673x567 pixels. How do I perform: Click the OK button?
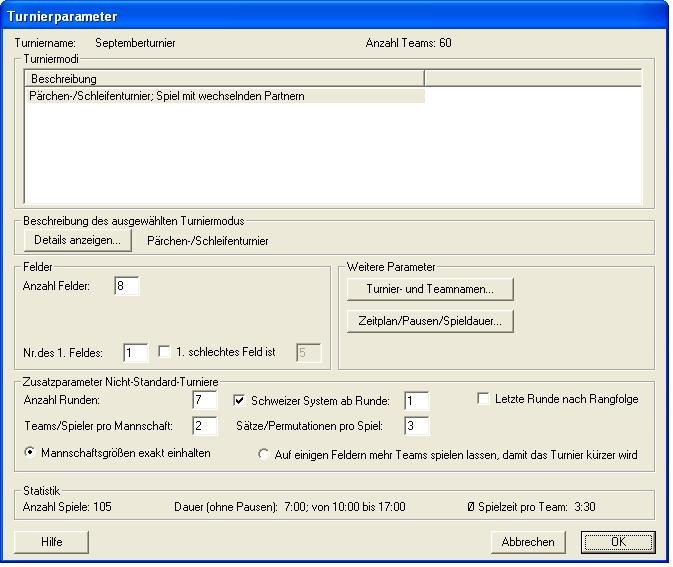click(x=617, y=542)
